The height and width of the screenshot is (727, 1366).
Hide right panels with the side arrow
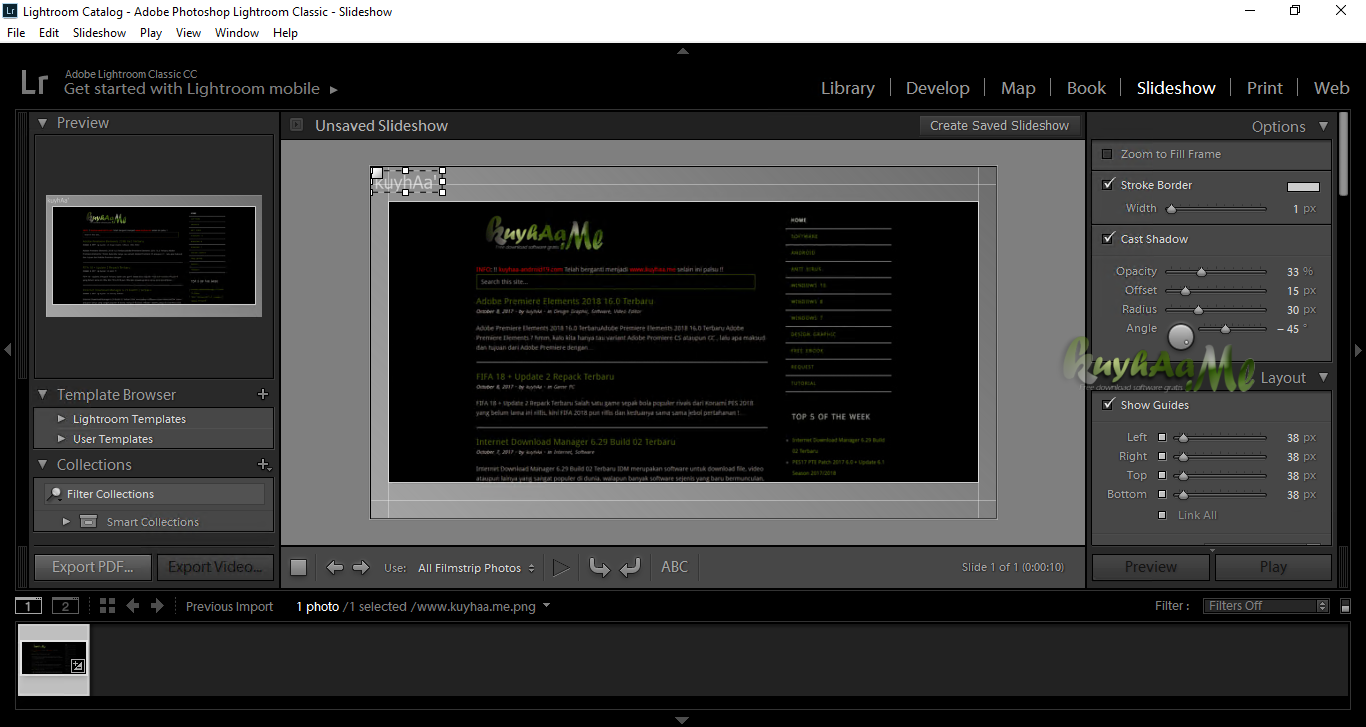tap(1358, 350)
